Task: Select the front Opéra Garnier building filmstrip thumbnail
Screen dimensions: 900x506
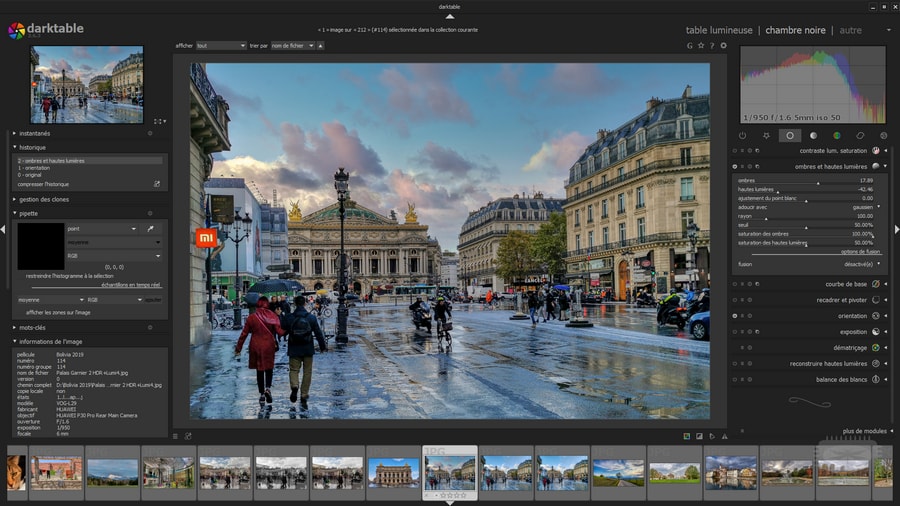Action: [x=394, y=473]
